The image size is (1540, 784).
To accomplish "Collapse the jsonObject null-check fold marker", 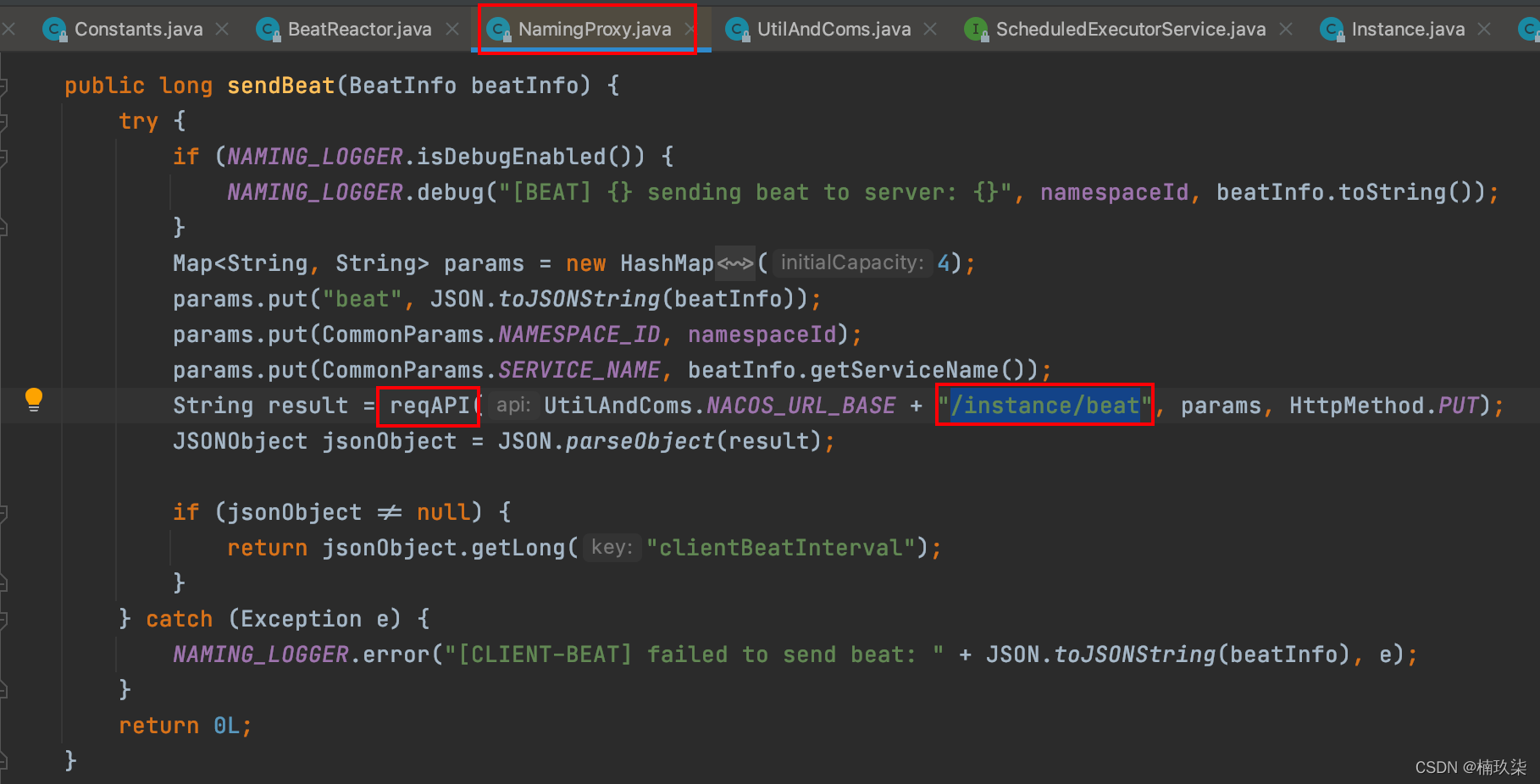I will click(3, 512).
